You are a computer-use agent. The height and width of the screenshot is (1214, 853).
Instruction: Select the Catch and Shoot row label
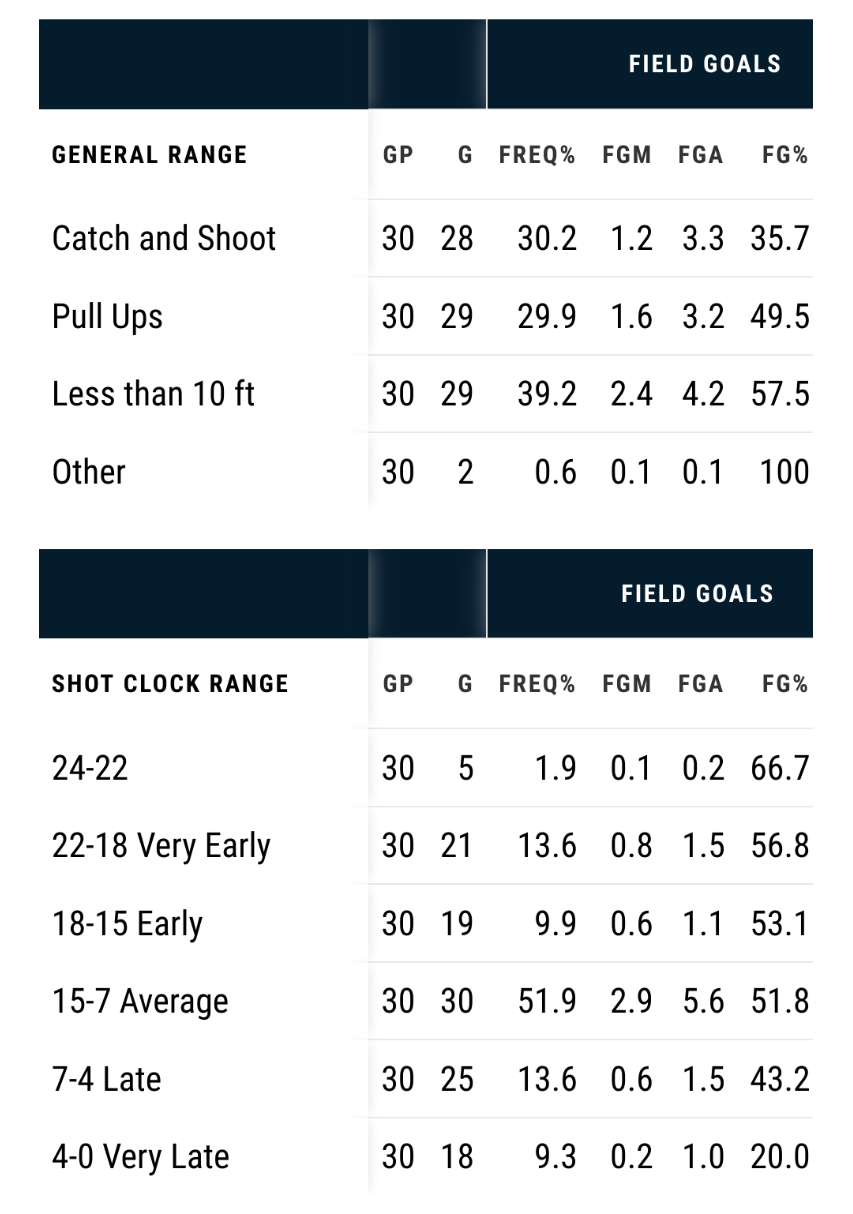click(164, 238)
